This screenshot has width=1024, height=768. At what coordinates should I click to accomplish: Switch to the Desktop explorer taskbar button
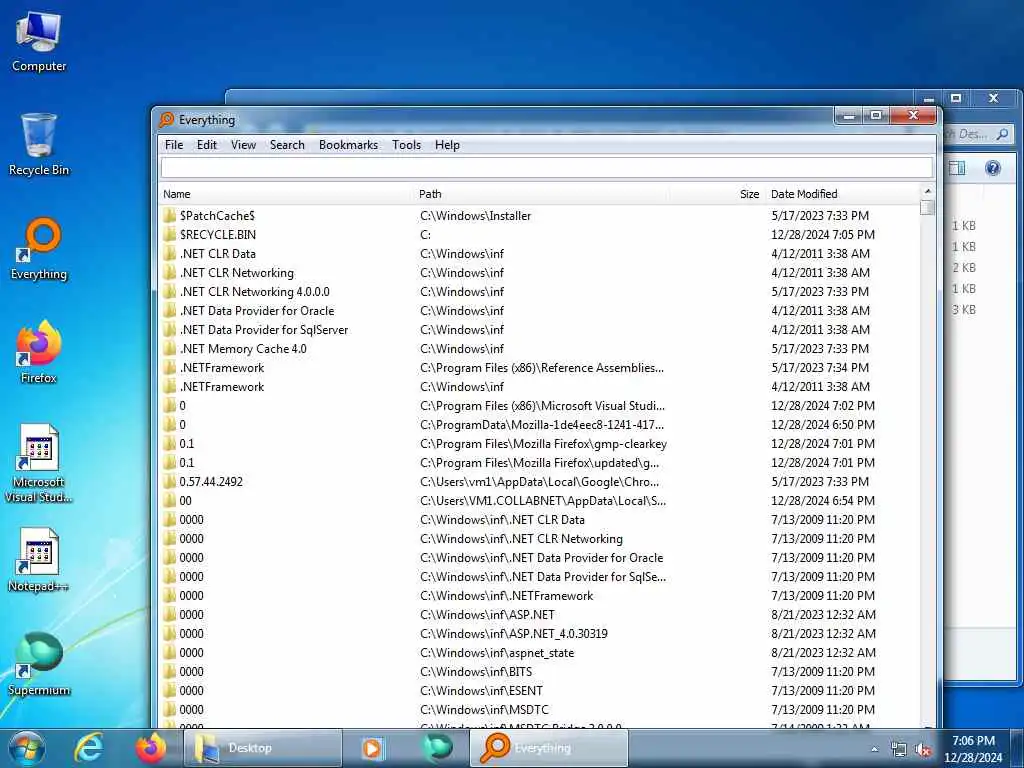[263, 748]
